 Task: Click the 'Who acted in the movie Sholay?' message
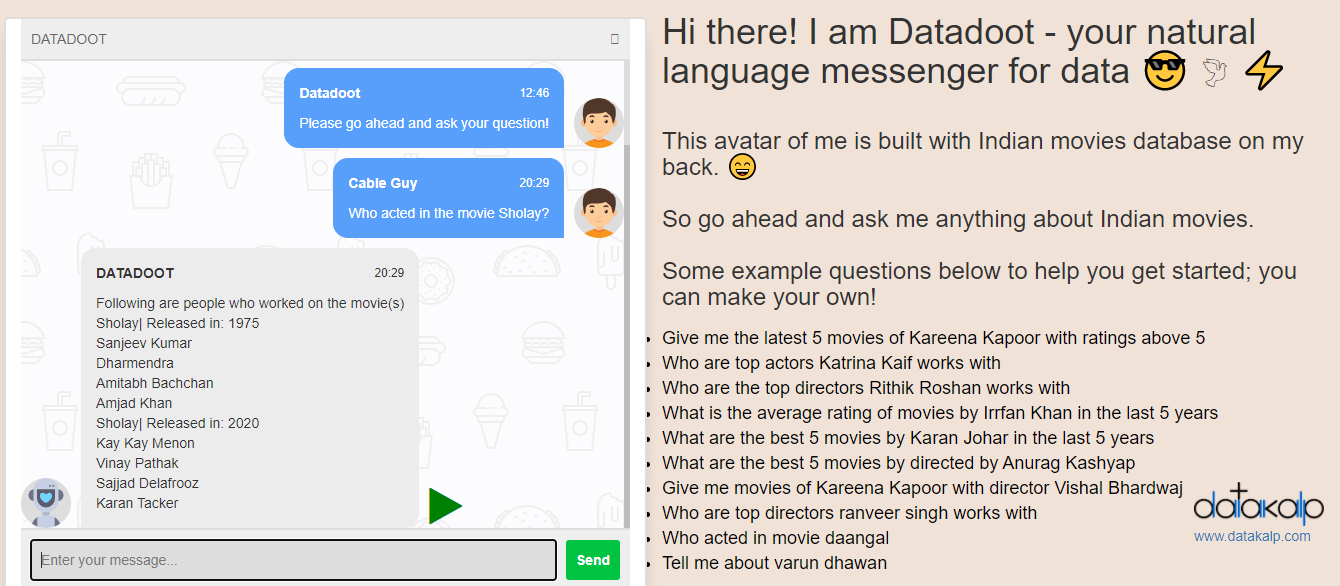(x=449, y=213)
